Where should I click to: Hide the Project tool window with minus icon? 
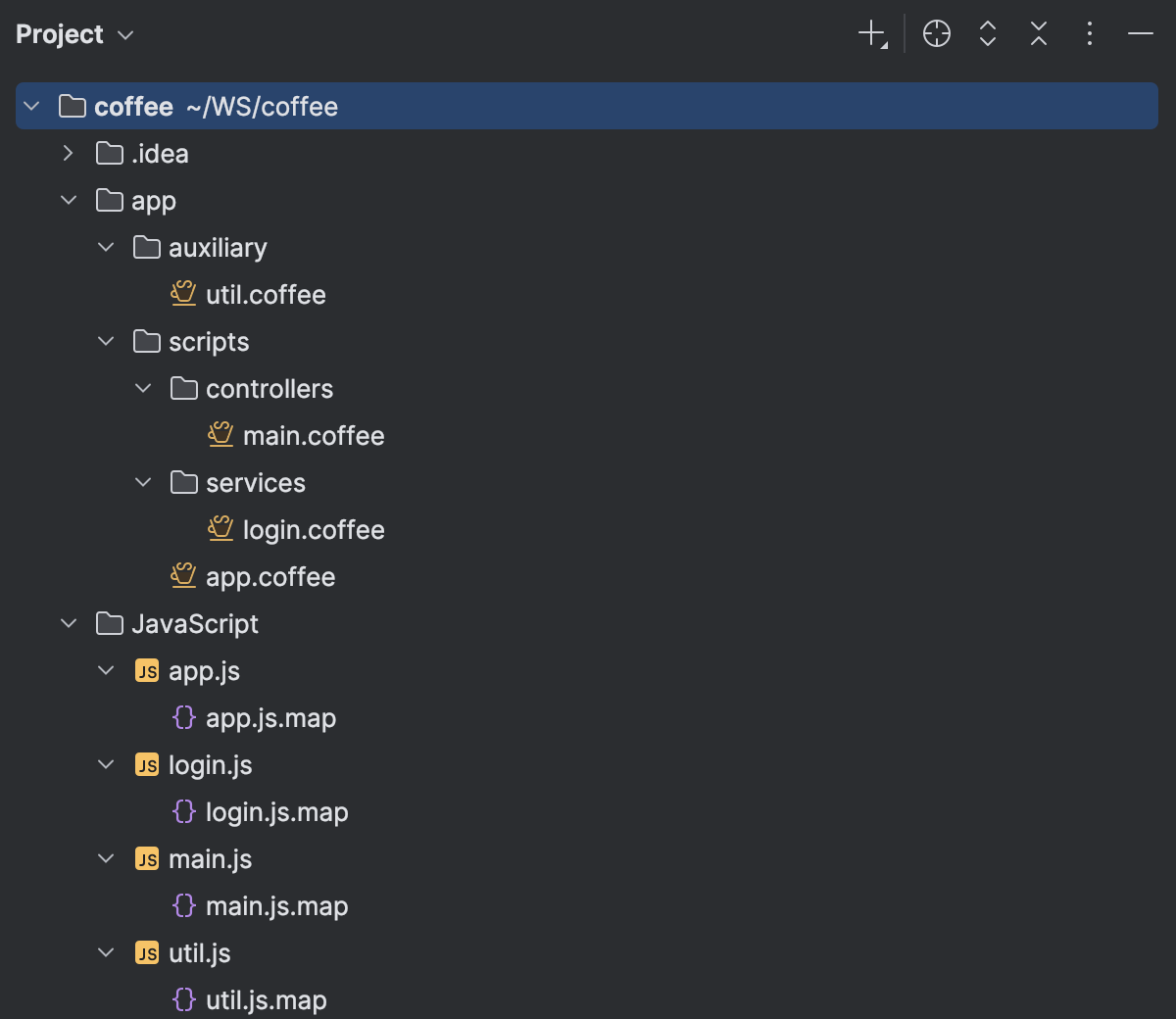(1140, 33)
